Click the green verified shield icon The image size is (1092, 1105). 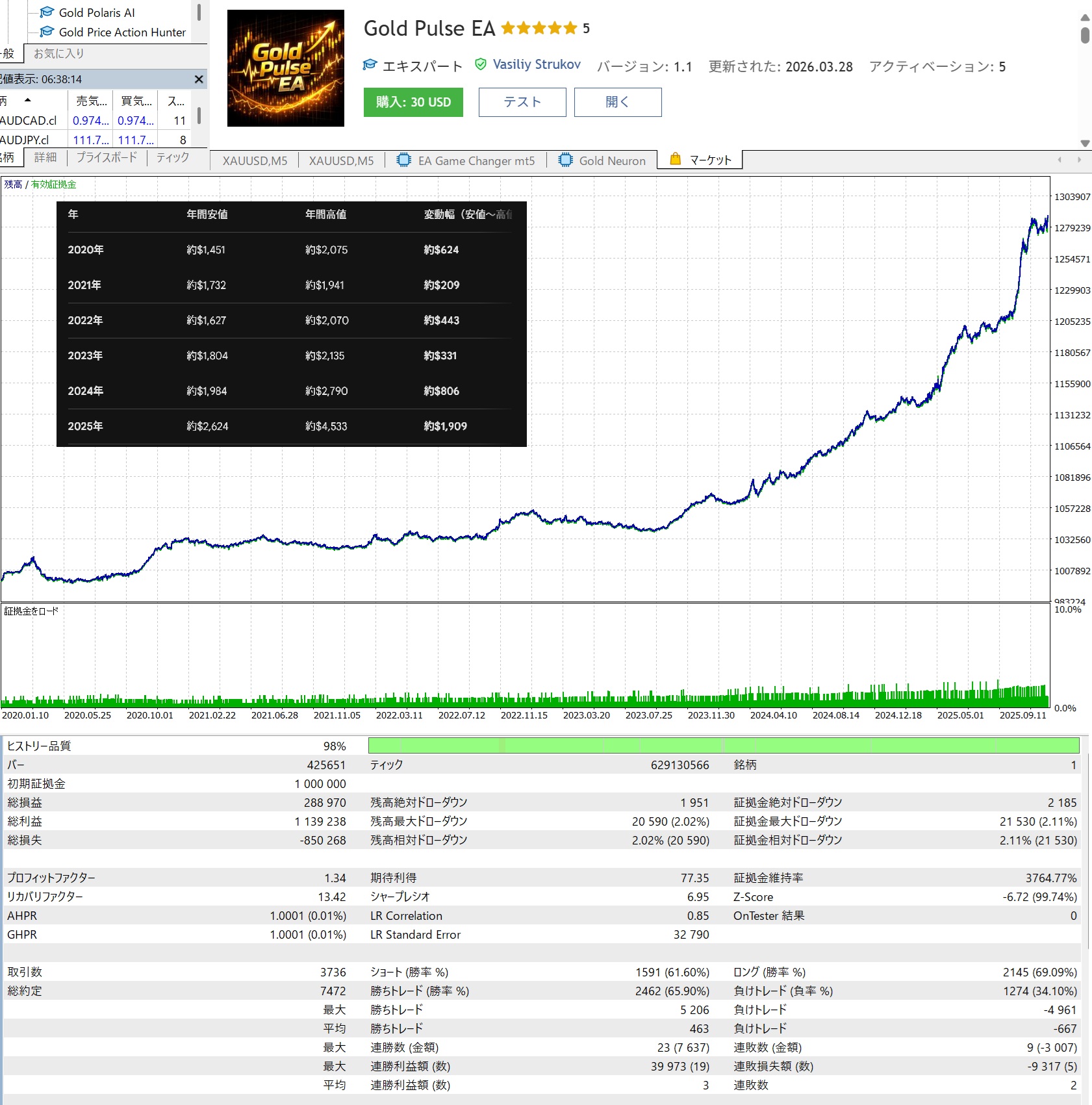481,64
